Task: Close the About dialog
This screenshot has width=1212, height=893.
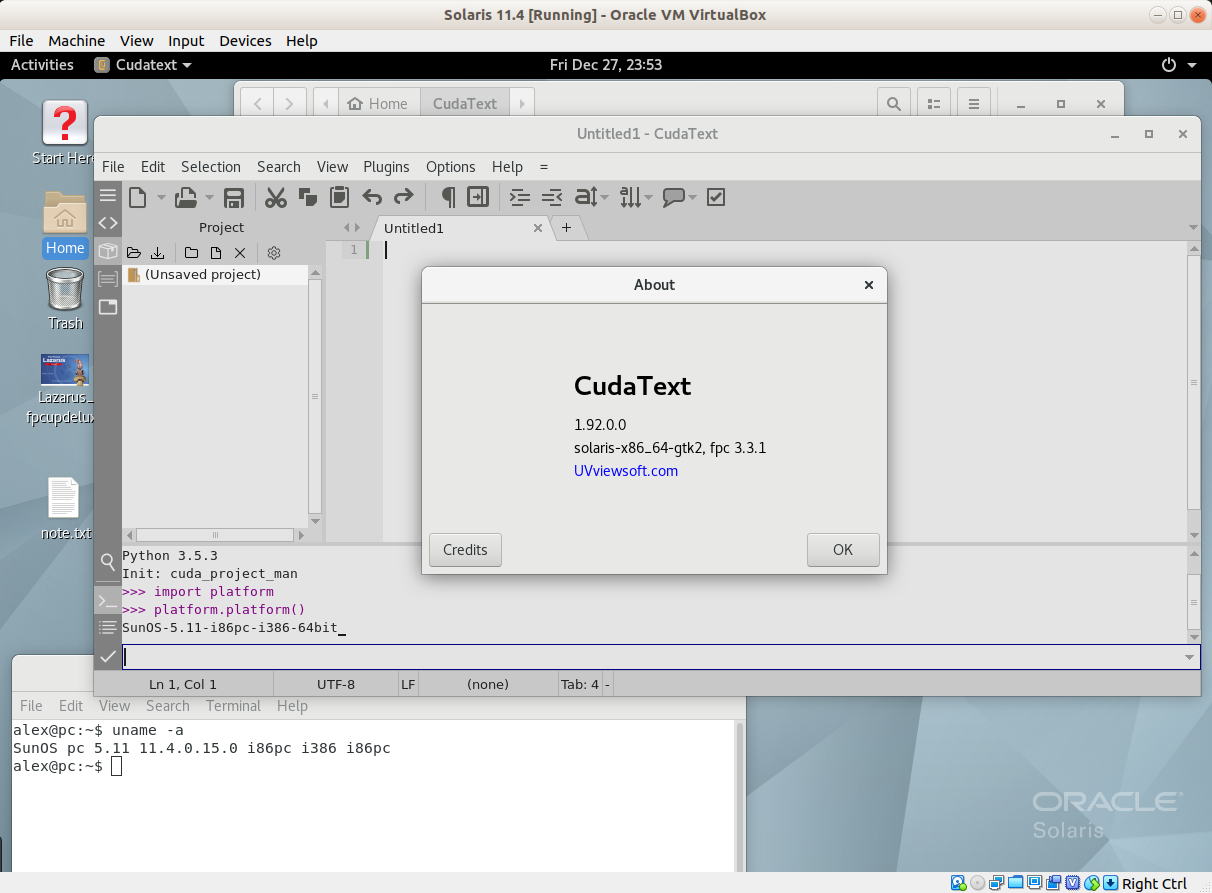Action: [869, 285]
